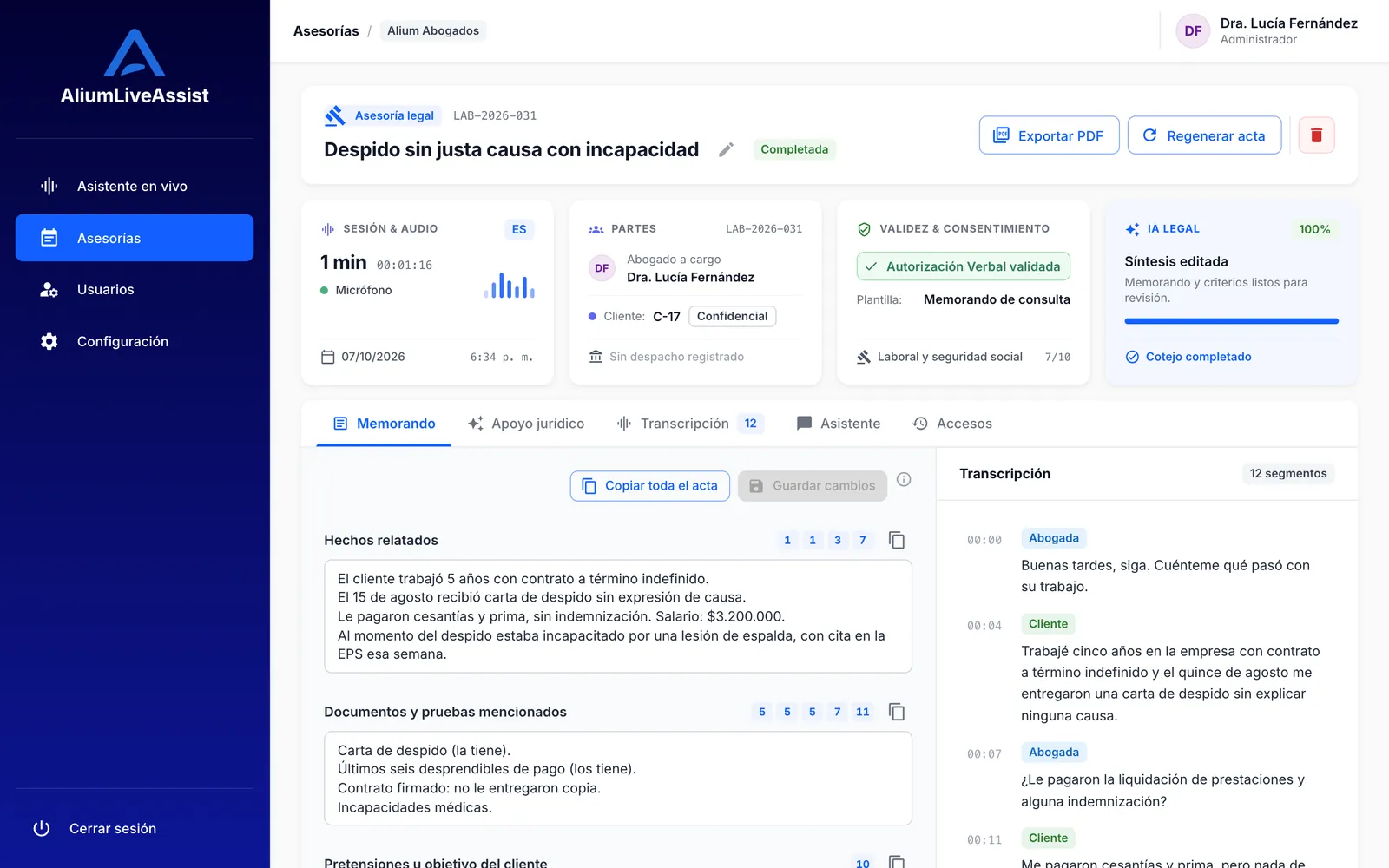Click Cerrar sesión
Image resolution: width=1389 pixels, height=868 pixels.
pyautogui.click(x=95, y=828)
